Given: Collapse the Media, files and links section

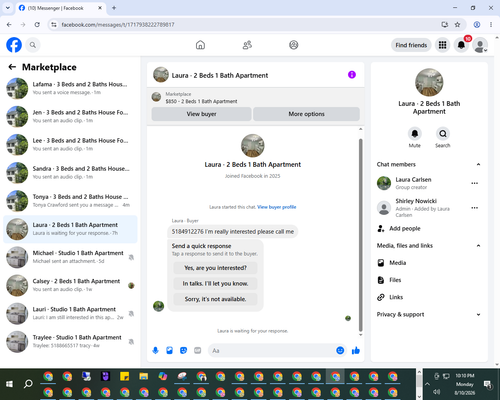Looking at the screenshot, I should coord(478,246).
